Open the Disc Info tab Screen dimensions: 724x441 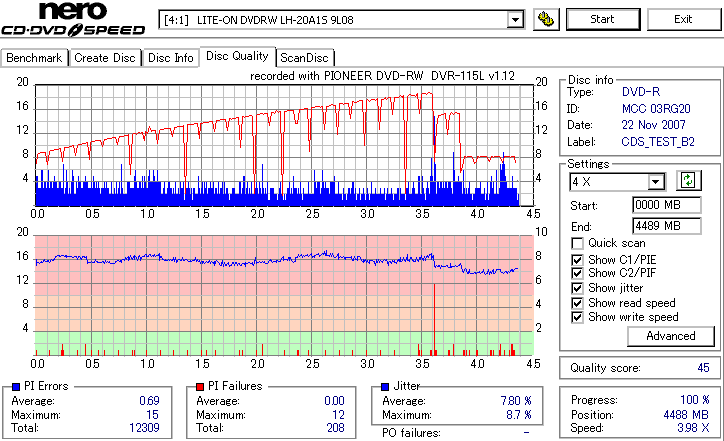[170, 58]
